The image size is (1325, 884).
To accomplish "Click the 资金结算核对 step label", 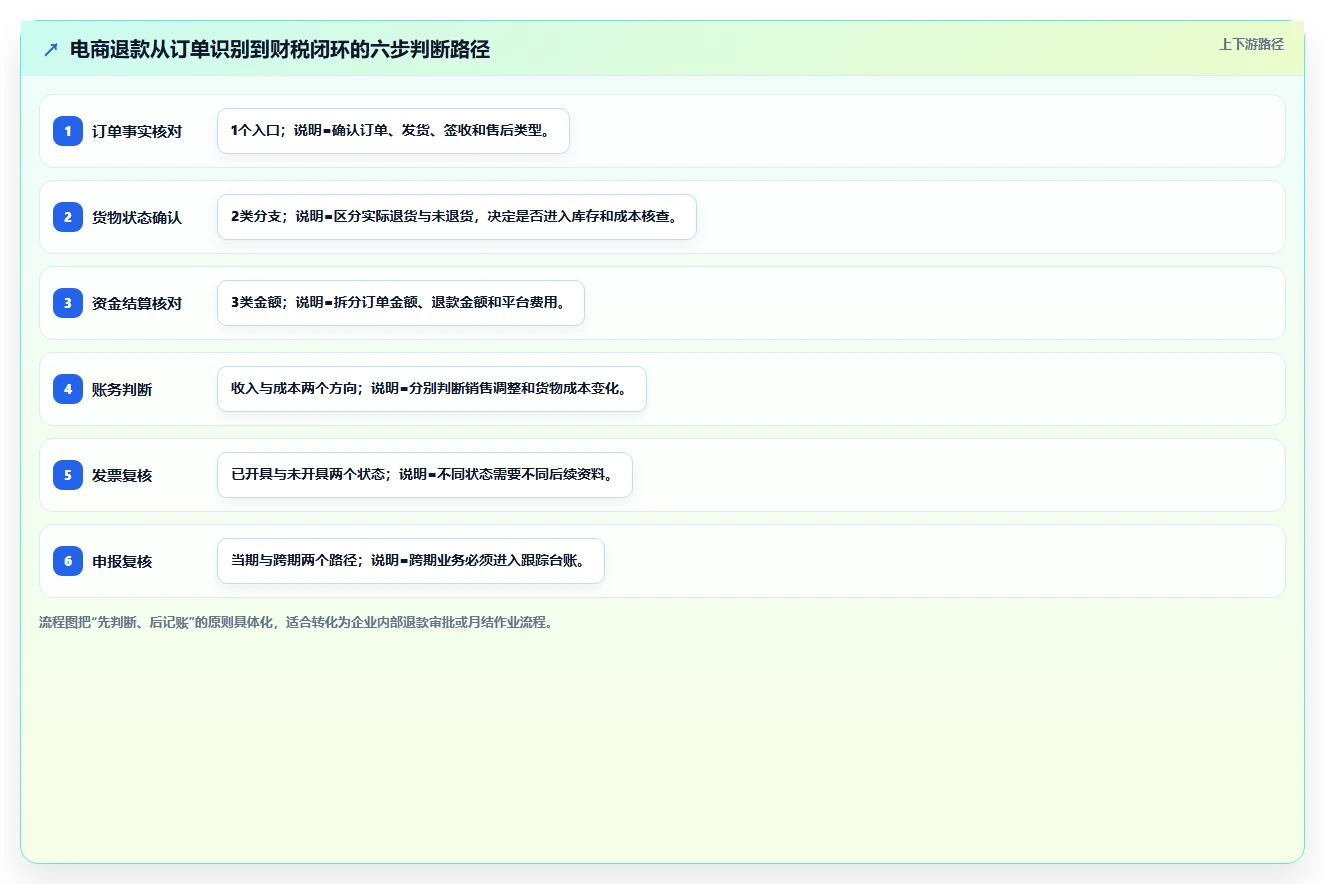I will (x=137, y=304).
